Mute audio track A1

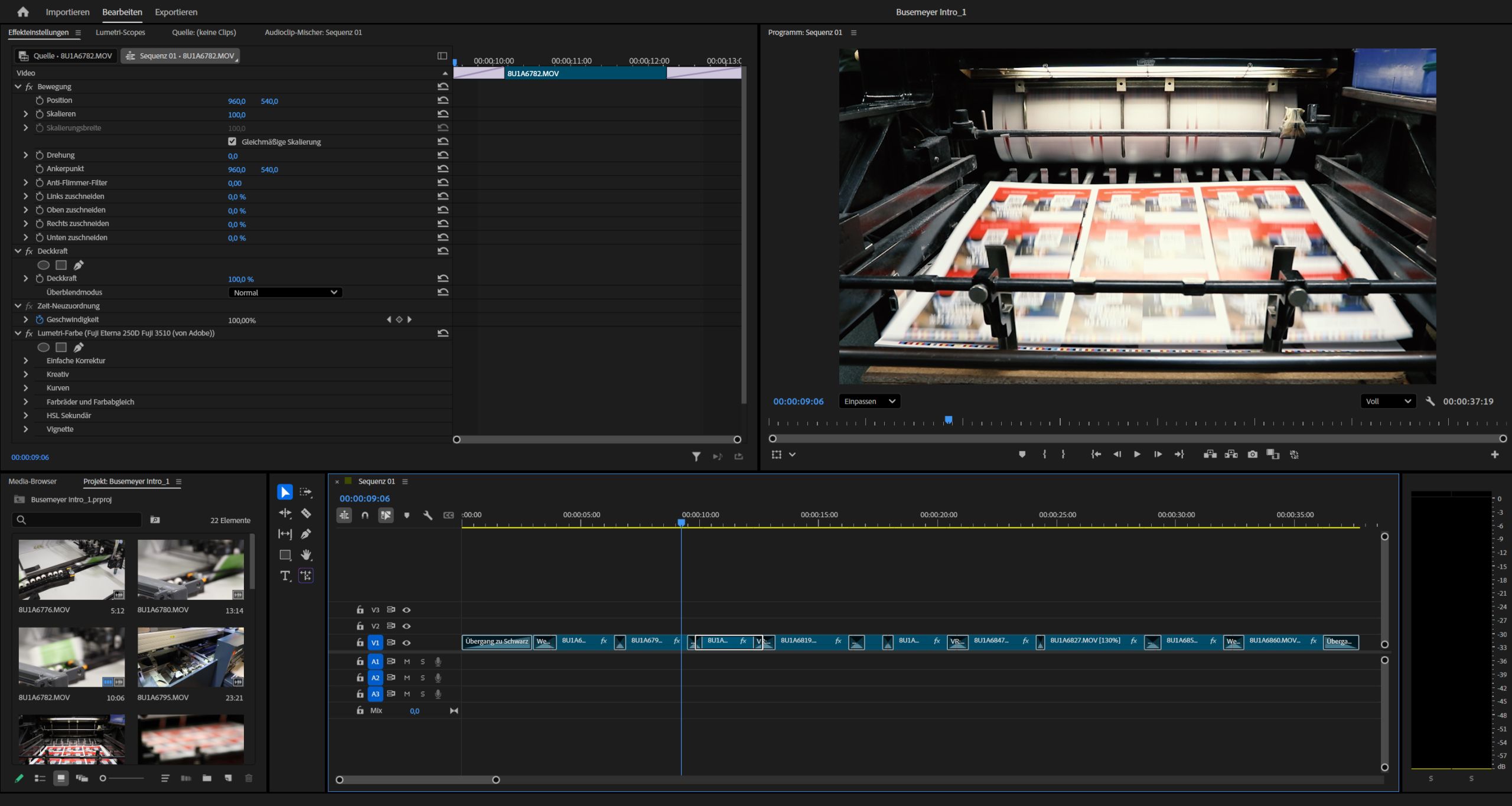(x=407, y=661)
